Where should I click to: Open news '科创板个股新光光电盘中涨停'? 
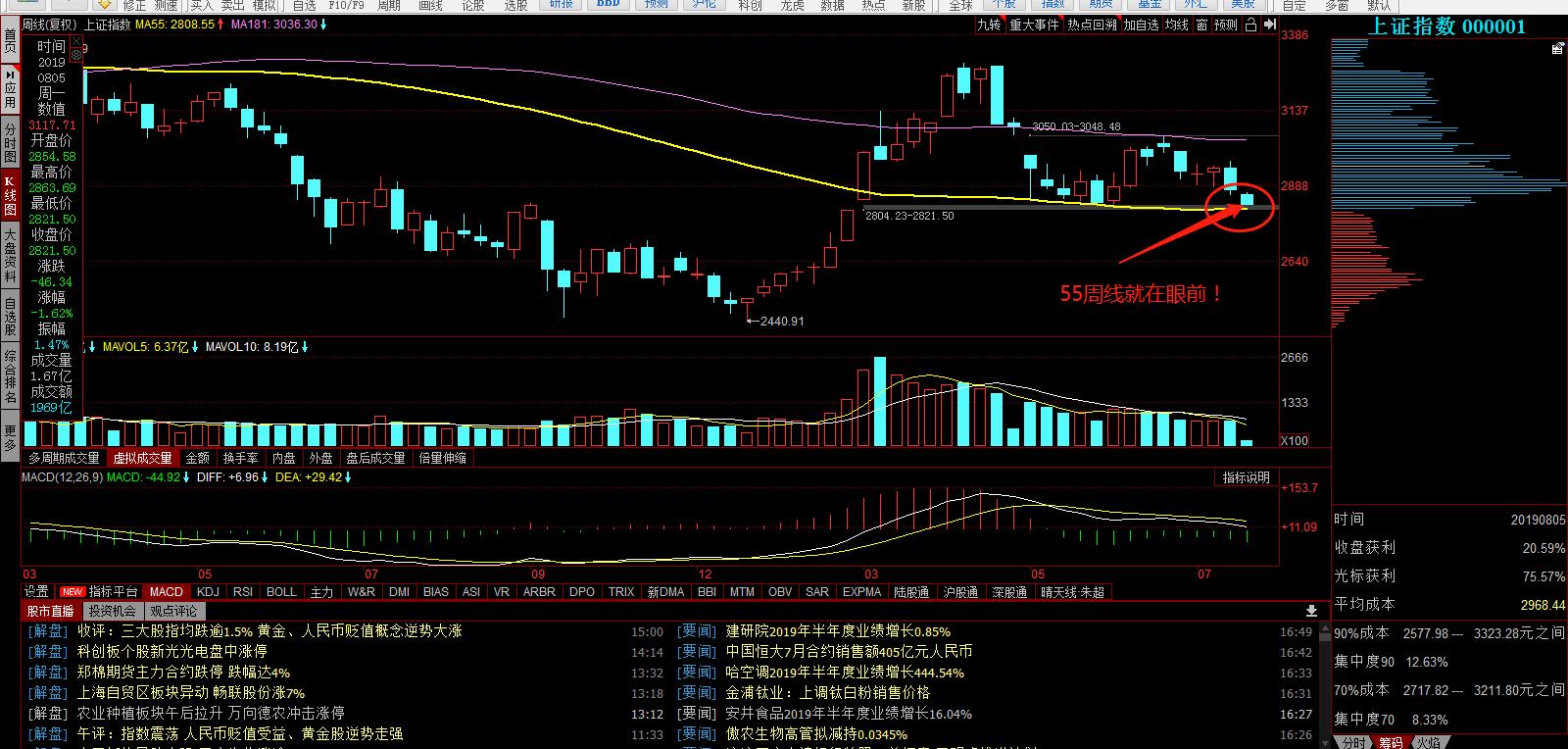tap(171, 652)
